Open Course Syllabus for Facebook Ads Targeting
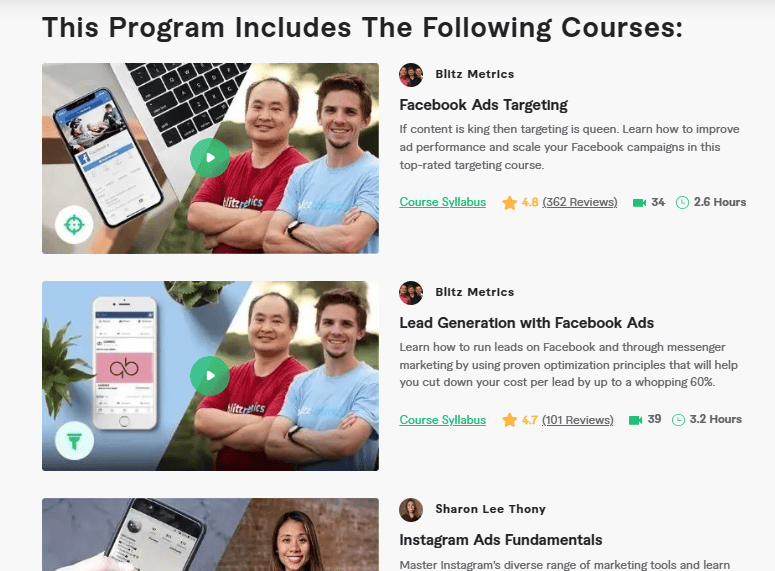The height and width of the screenshot is (571, 775). coord(443,202)
